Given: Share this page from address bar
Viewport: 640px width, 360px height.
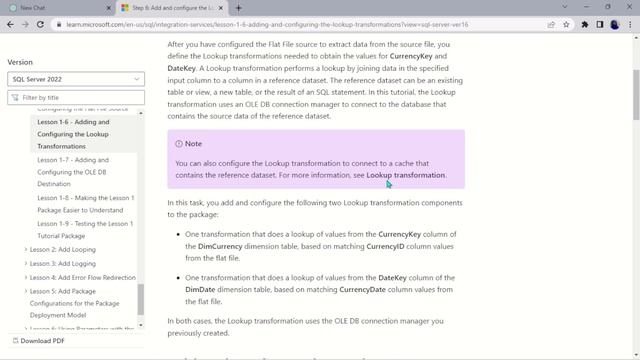Looking at the screenshot, I should [x=551, y=24].
